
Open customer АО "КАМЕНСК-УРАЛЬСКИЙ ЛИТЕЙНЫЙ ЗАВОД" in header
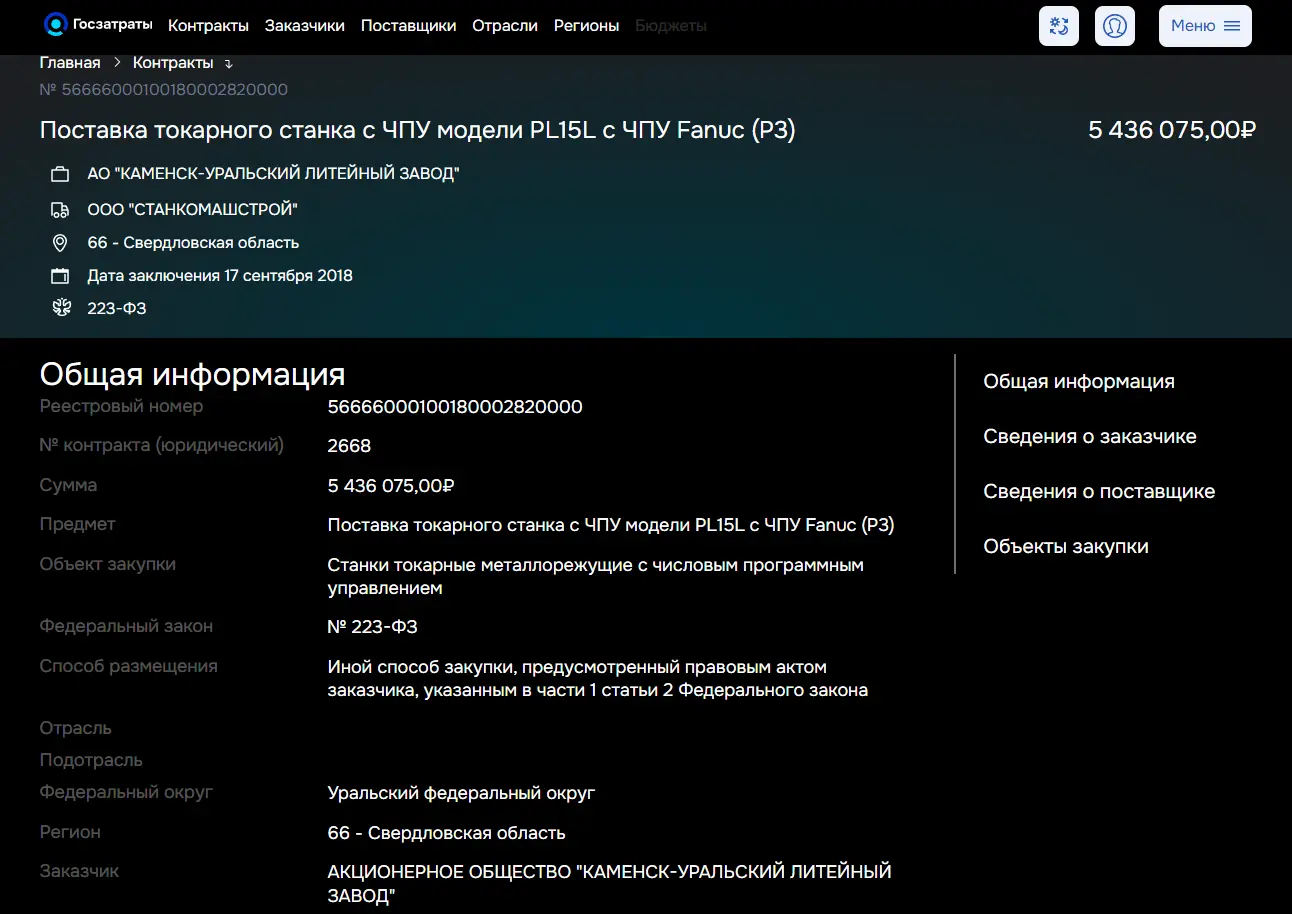(273, 174)
